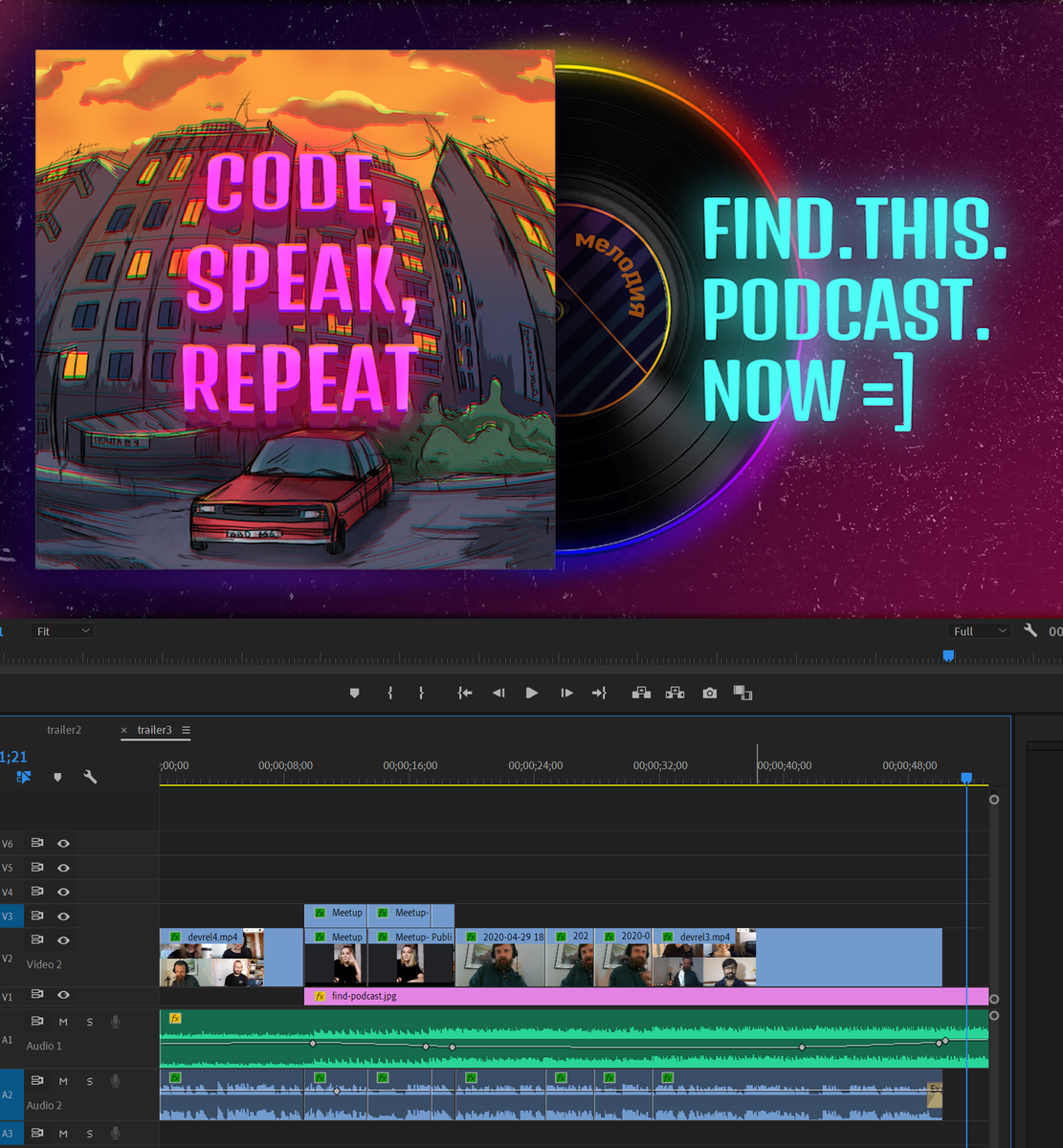Export a frame with the camera icon

click(709, 693)
